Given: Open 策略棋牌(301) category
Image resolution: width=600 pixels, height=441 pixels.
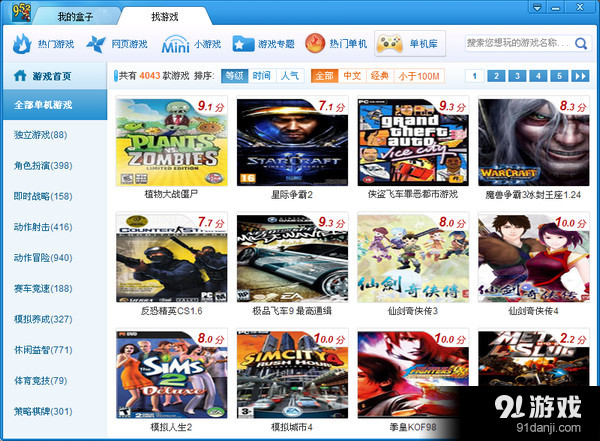Looking at the screenshot, I should 43,411.
